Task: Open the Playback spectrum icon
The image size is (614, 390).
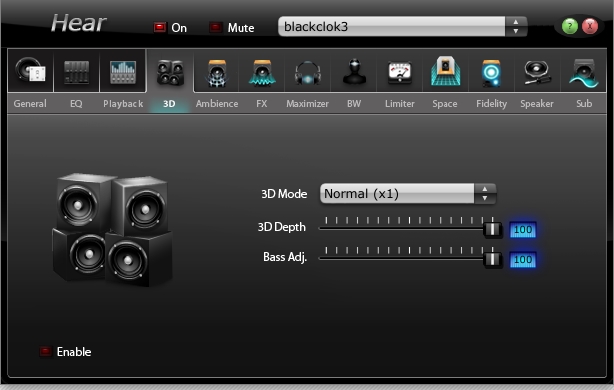Action: [x=123, y=72]
